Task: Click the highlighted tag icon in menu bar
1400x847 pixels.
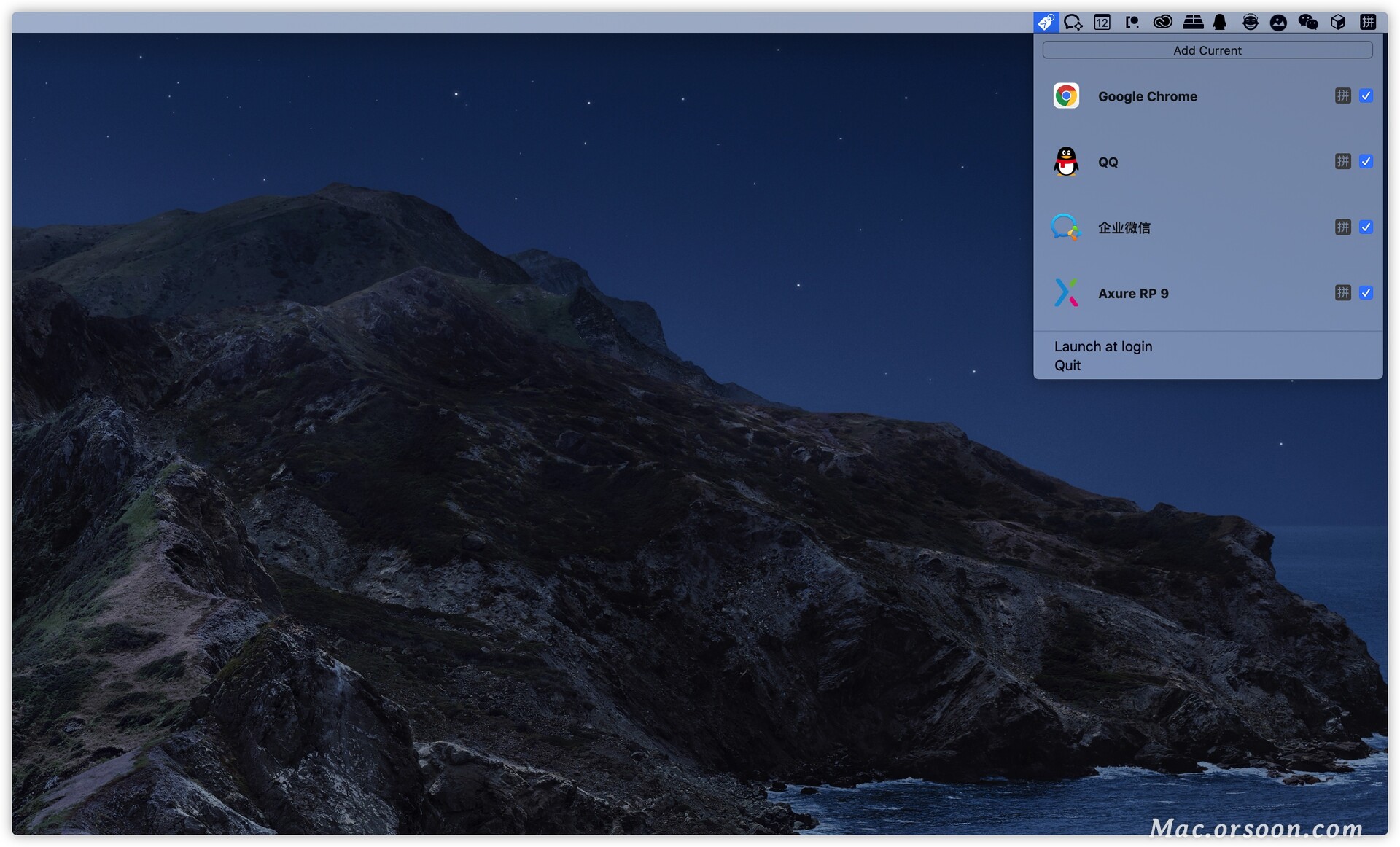Action: pyautogui.click(x=1046, y=22)
